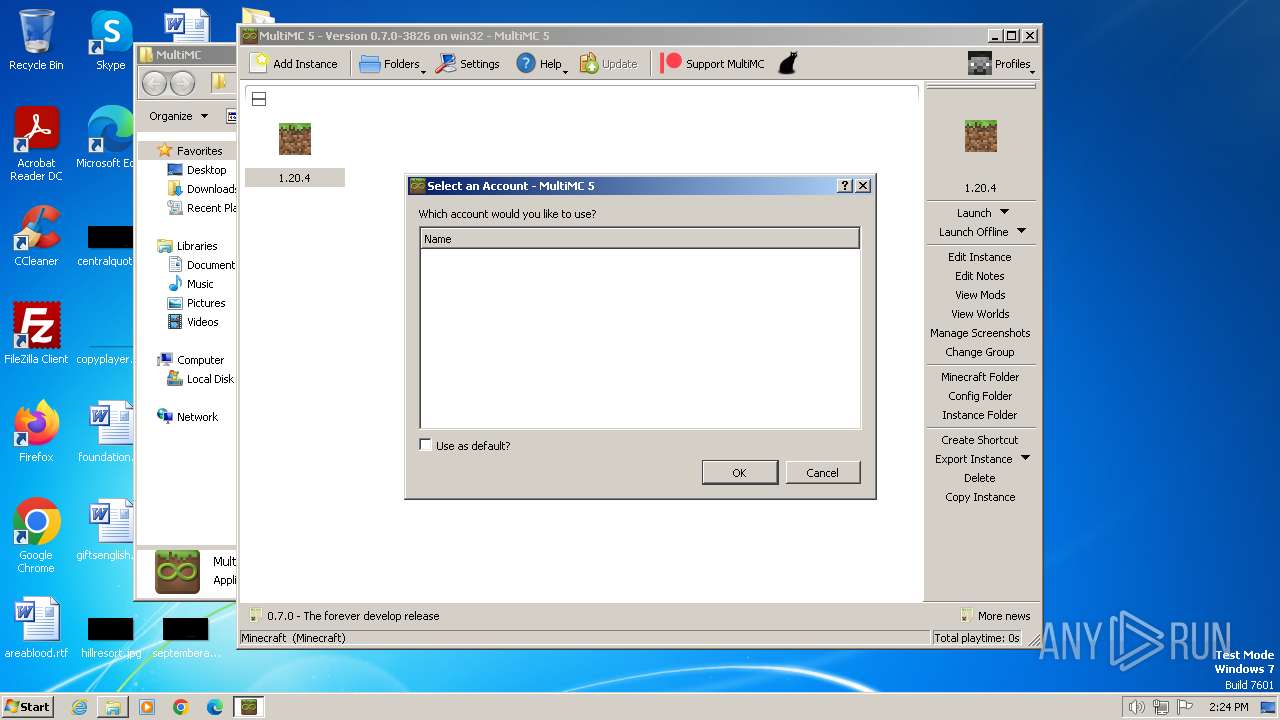Image resolution: width=1280 pixels, height=720 pixels.
Task: Click Create Shortcut
Action: click(x=980, y=440)
